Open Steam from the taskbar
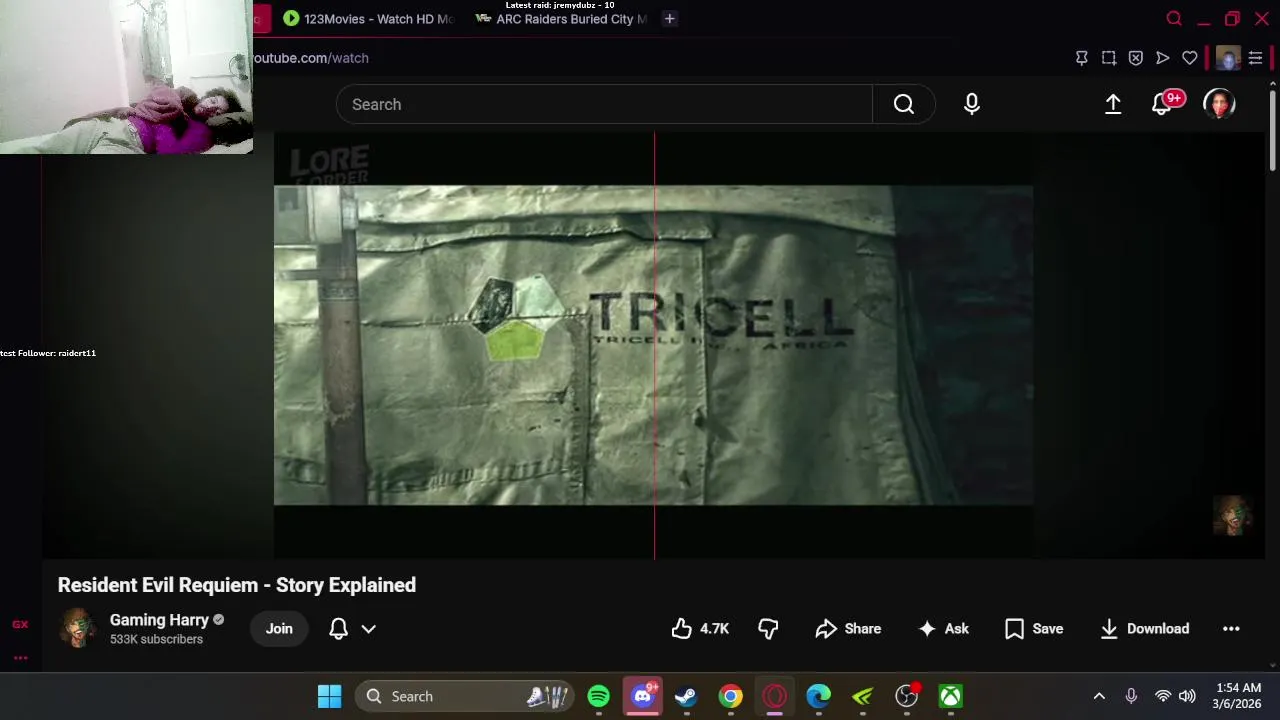This screenshot has height=720, width=1280. (686, 696)
